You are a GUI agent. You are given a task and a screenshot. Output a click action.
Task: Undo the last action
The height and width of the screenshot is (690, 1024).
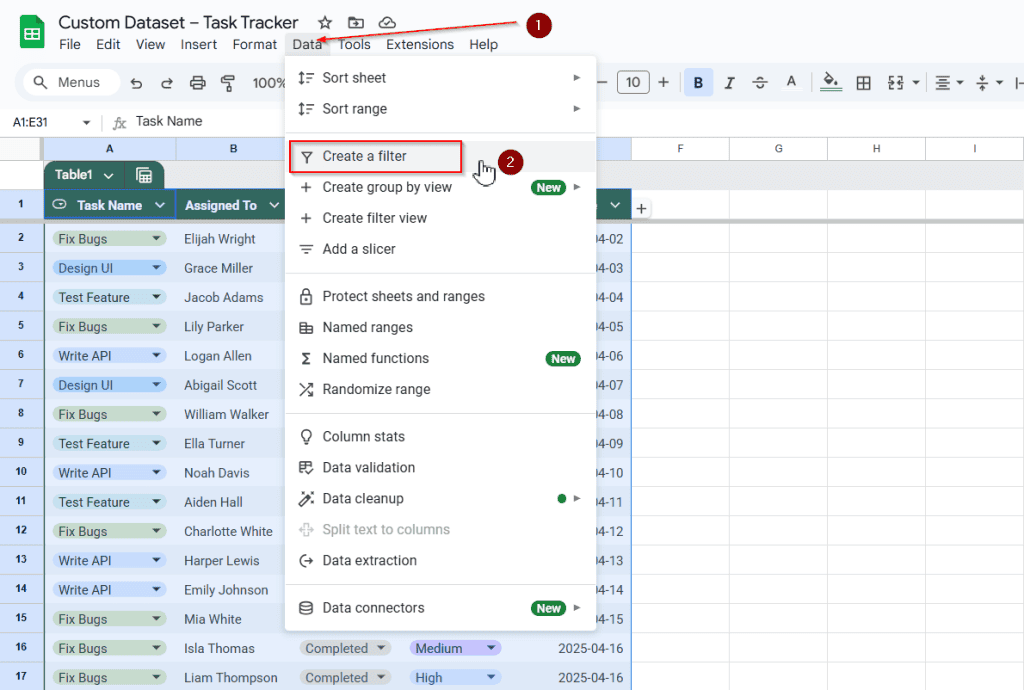[137, 82]
